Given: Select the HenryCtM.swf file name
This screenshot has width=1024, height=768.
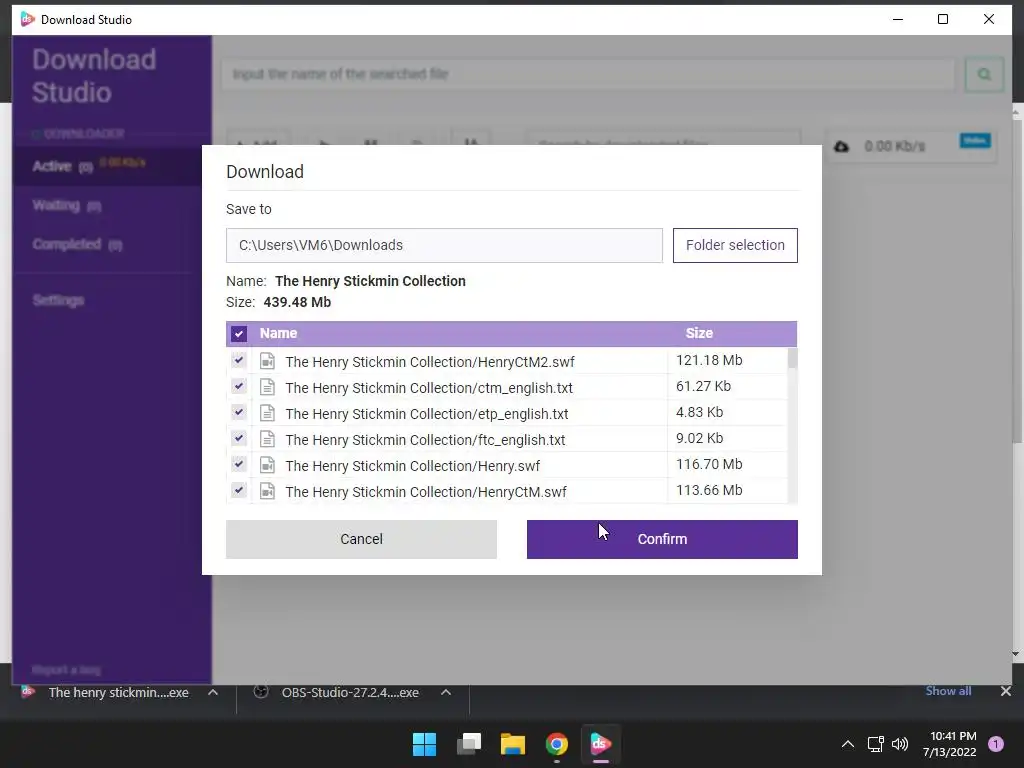Looking at the screenshot, I should click(x=426, y=492).
